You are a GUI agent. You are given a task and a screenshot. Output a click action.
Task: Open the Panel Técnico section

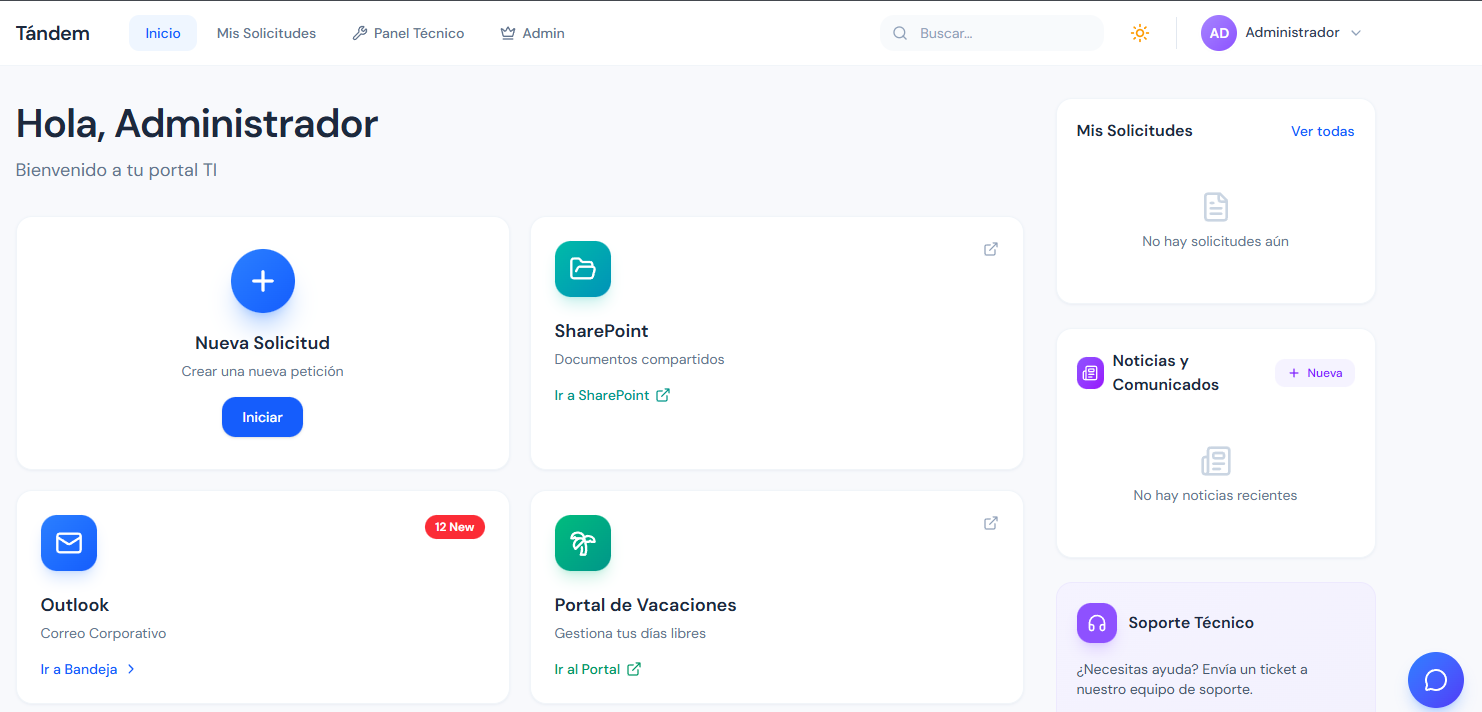coord(408,32)
